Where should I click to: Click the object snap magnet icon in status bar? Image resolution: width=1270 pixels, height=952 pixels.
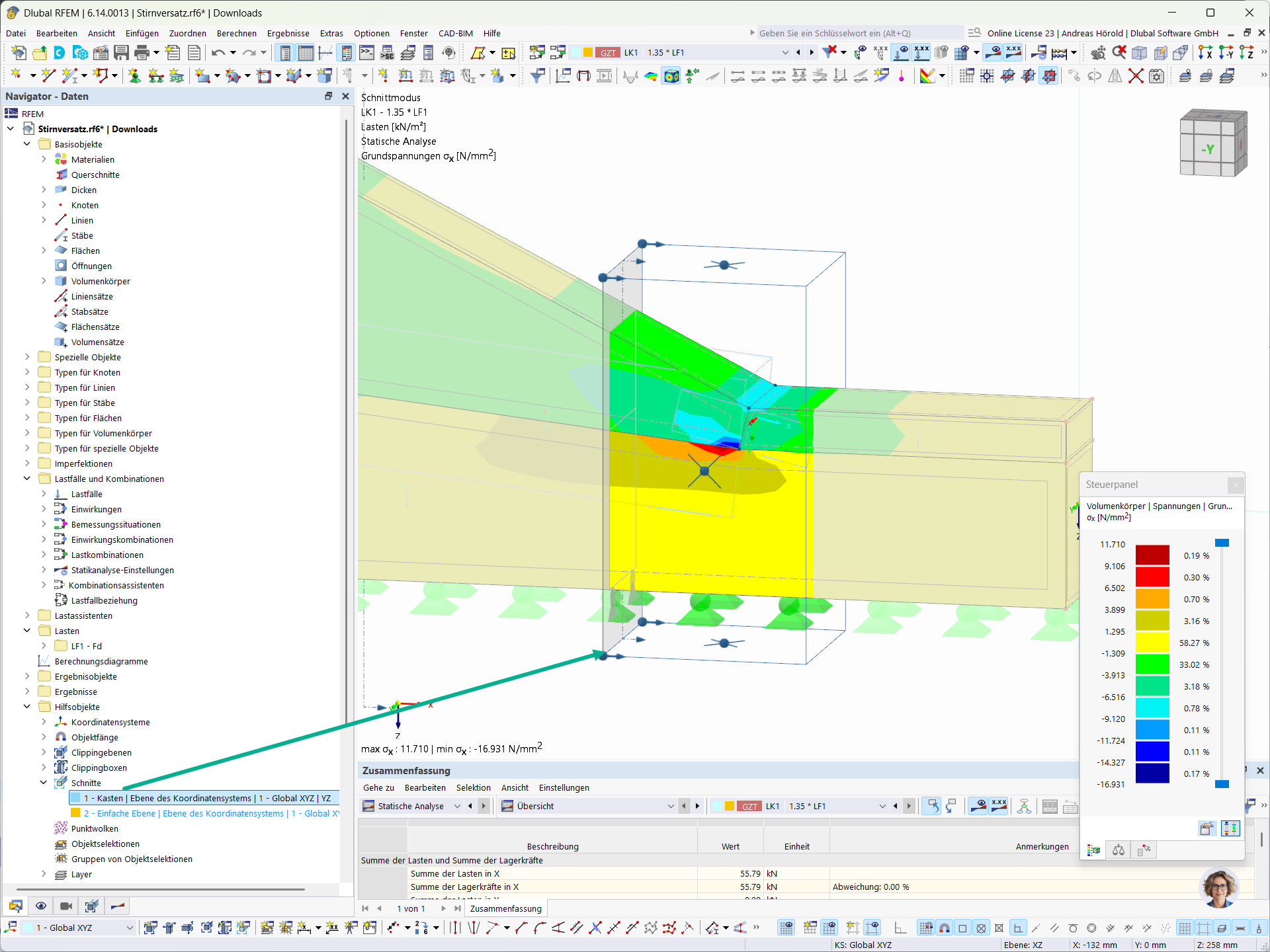[x=945, y=928]
